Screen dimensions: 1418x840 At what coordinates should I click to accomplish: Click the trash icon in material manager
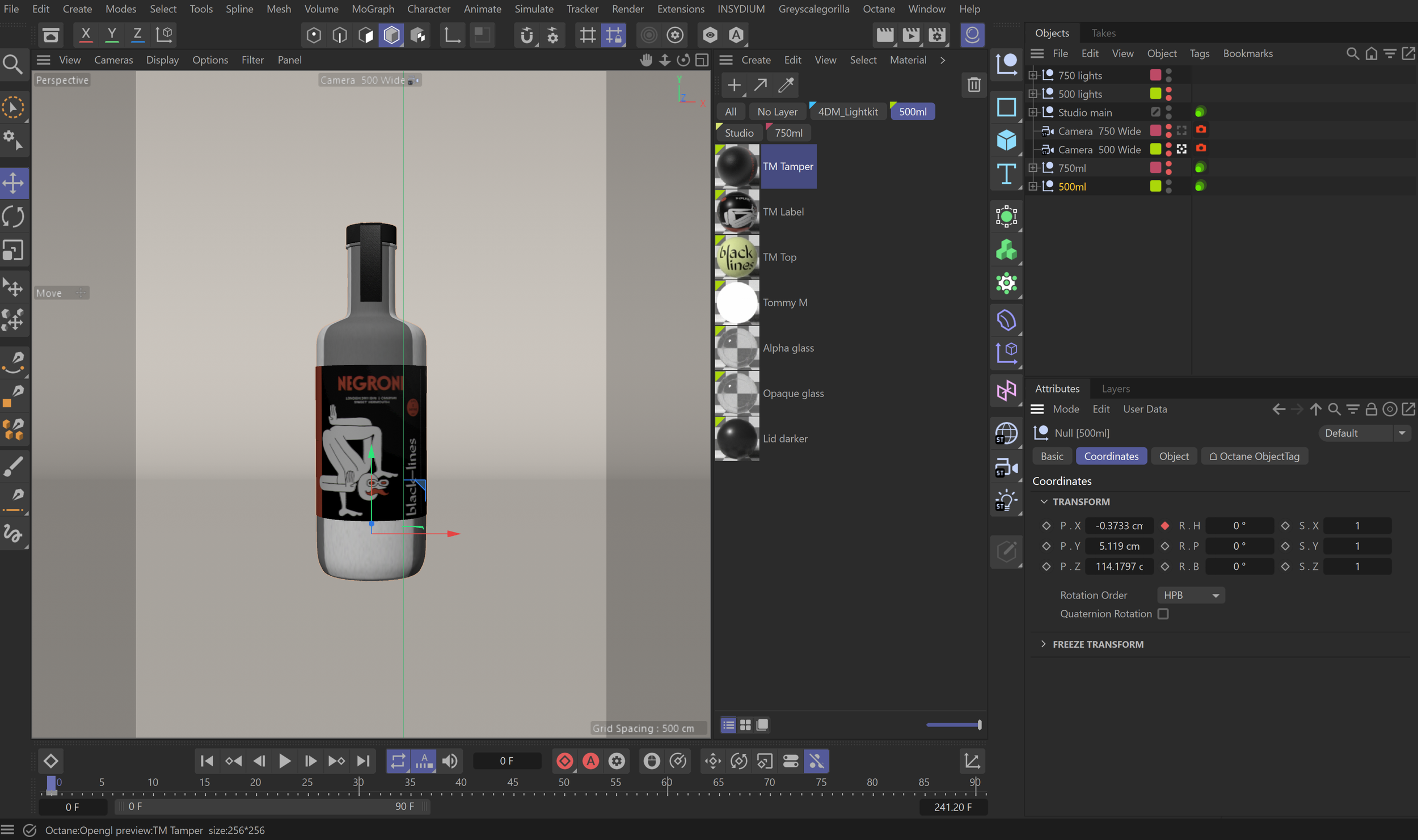click(973, 85)
